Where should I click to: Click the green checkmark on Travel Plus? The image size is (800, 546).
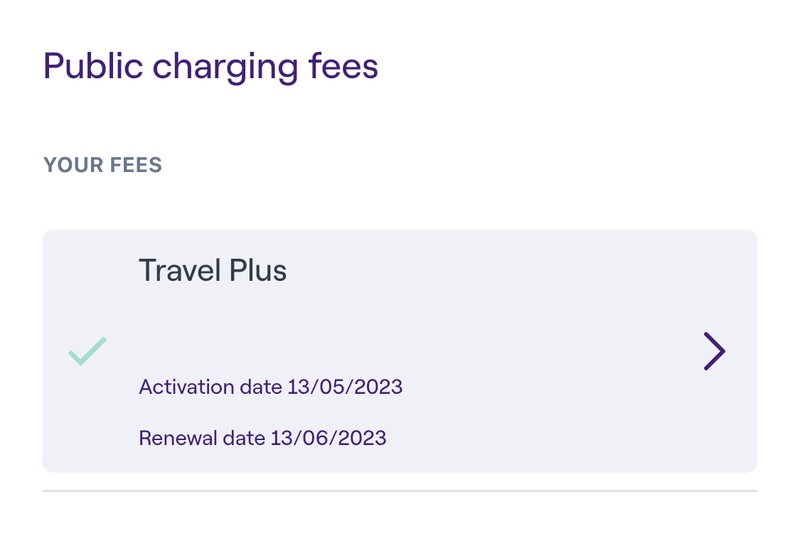click(88, 351)
